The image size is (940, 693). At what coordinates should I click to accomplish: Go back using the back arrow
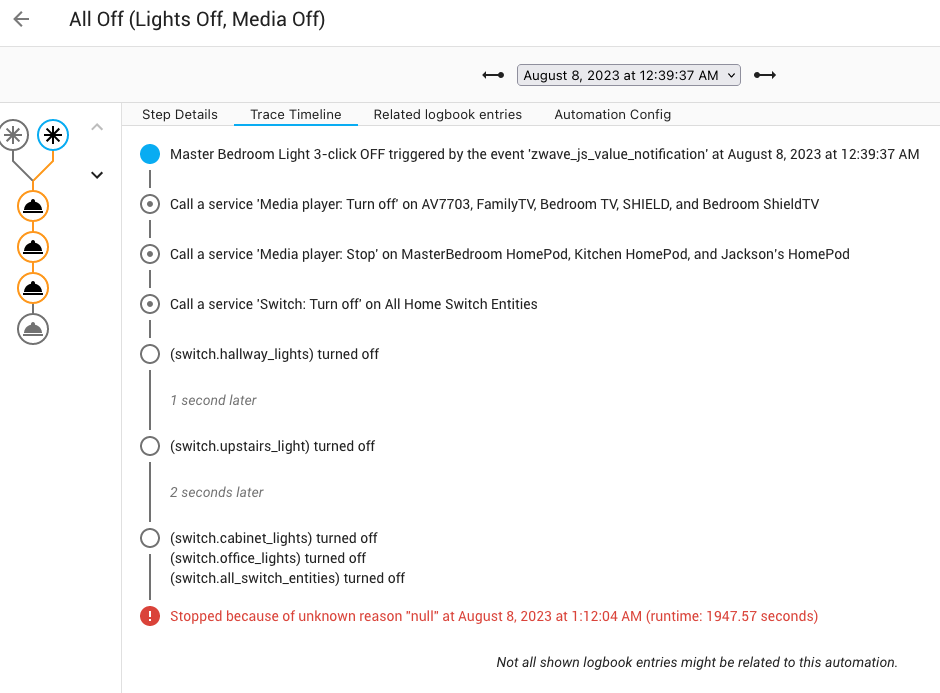click(x=21, y=19)
